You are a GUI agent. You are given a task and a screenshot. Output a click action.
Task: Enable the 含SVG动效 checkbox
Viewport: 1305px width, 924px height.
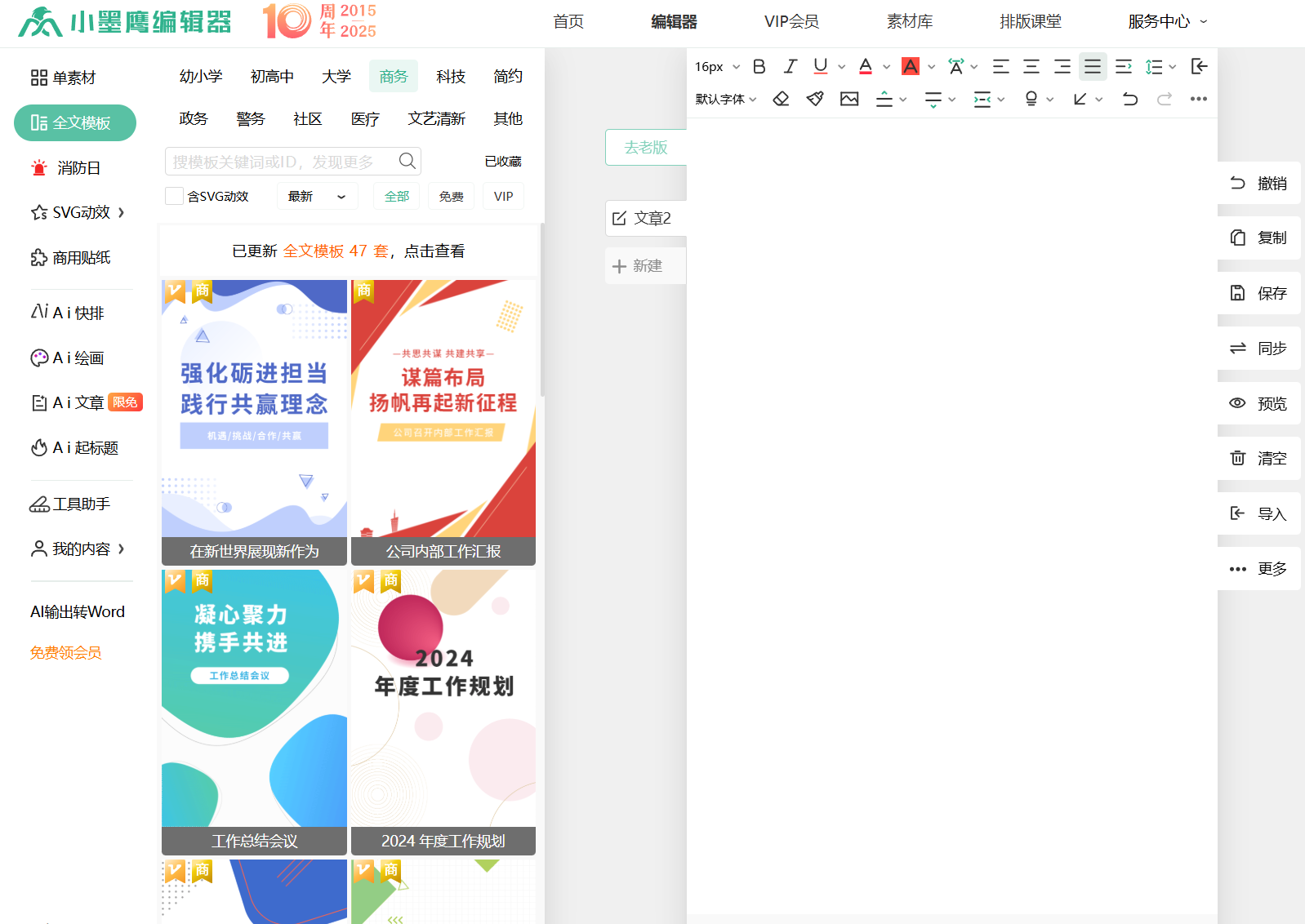click(174, 196)
